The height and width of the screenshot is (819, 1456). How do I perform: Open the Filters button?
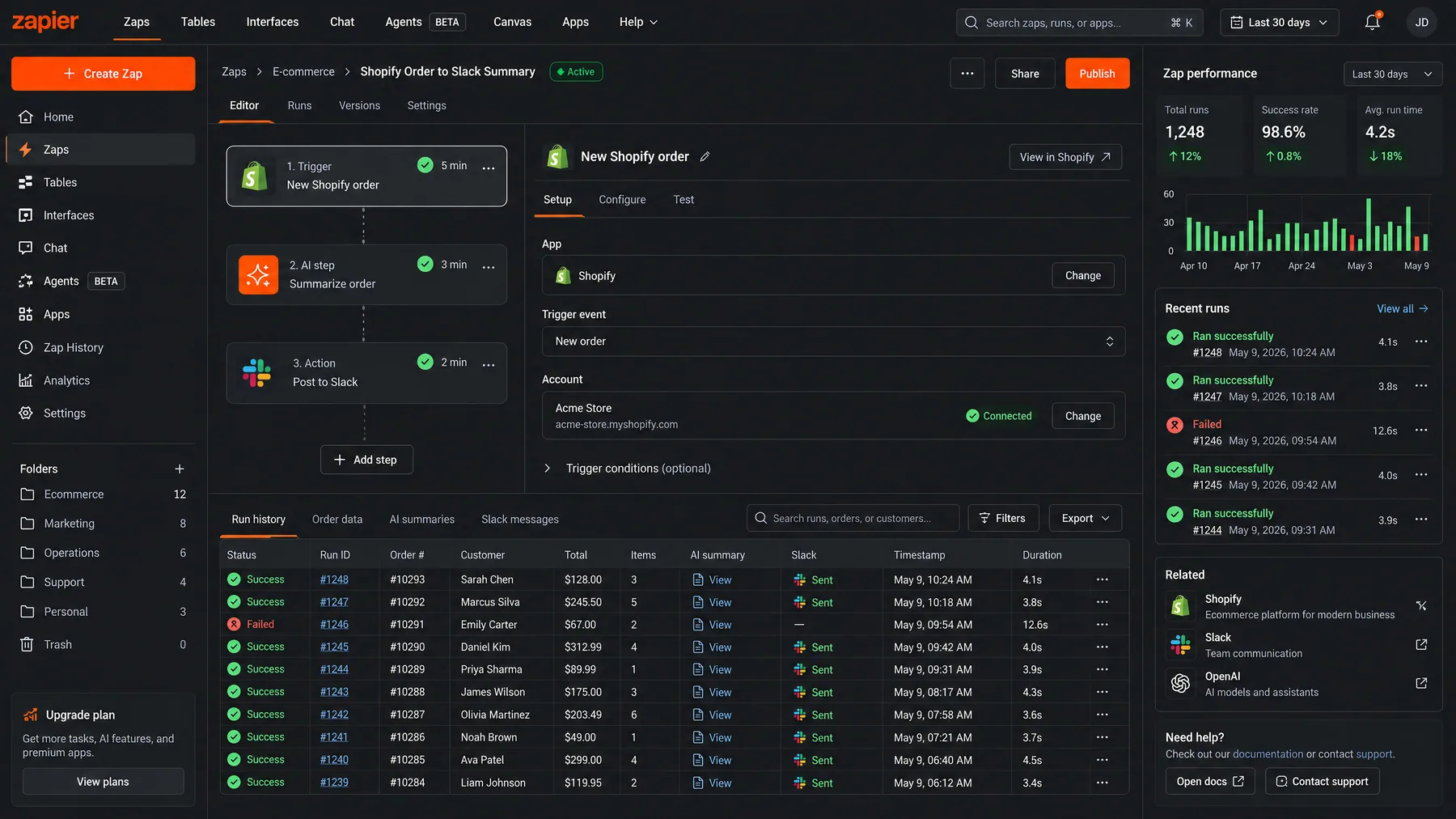pos(1002,518)
